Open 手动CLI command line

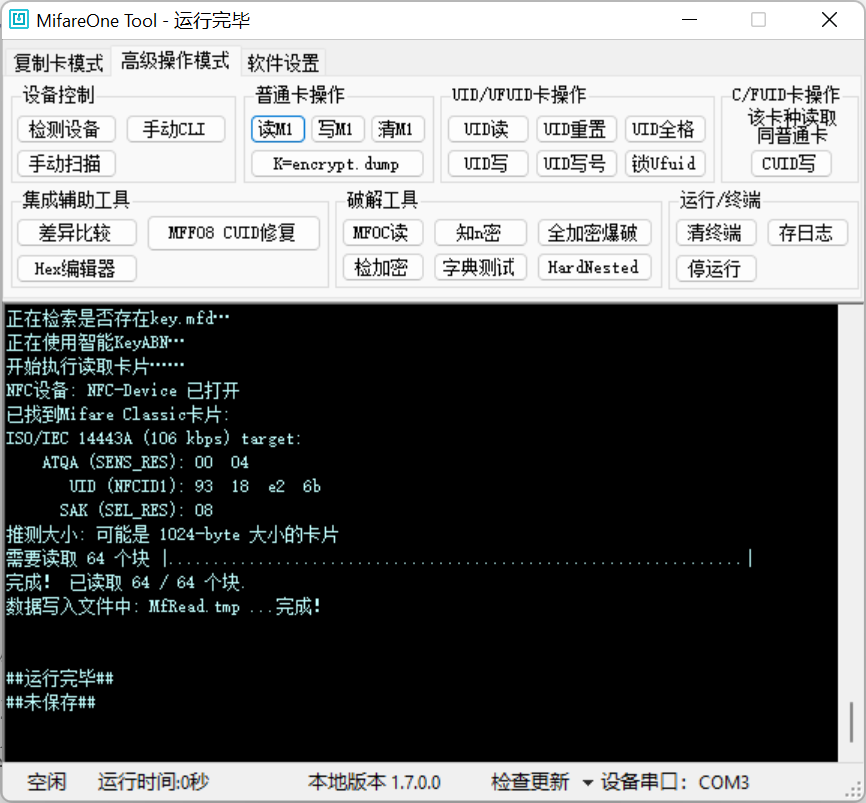(175, 129)
